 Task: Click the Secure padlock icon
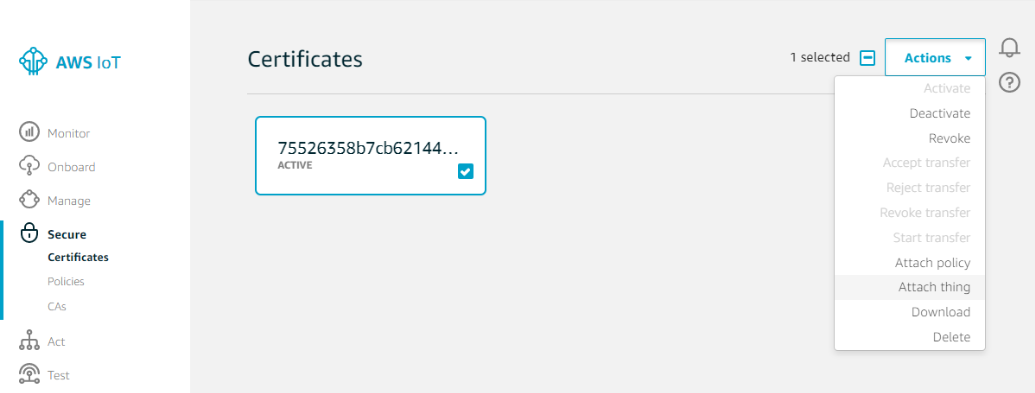pyautogui.click(x=30, y=233)
